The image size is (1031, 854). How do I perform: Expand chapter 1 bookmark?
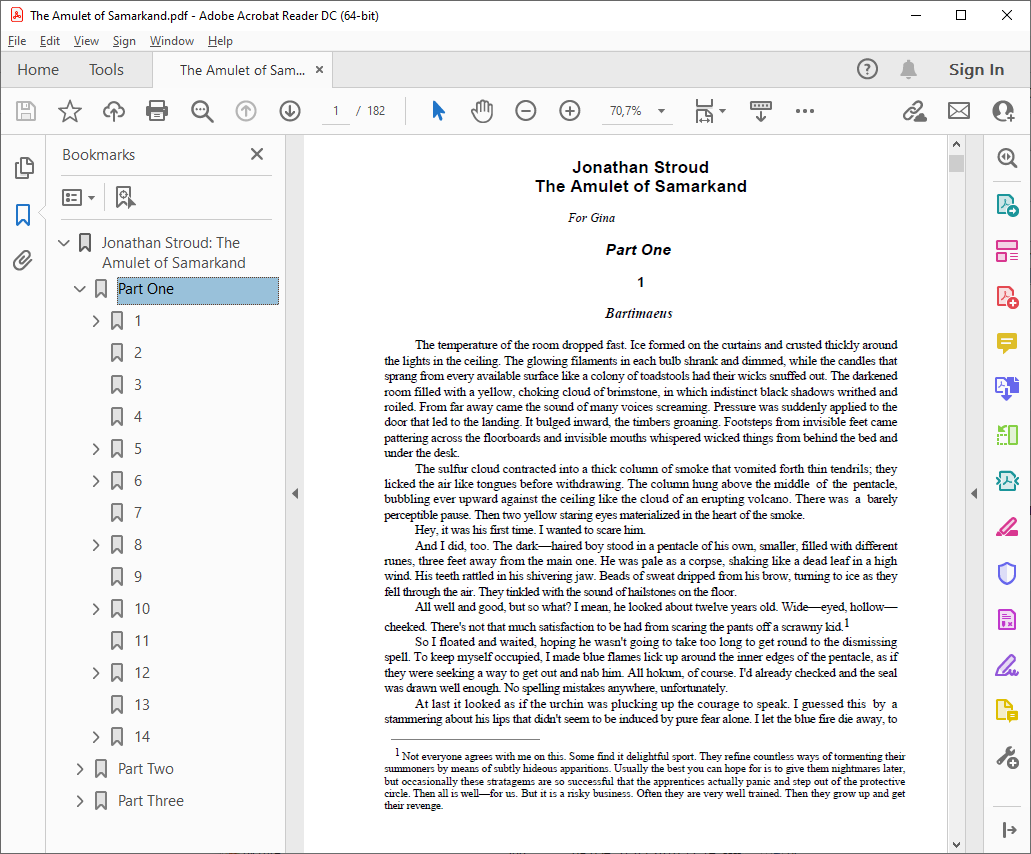coord(96,321)
